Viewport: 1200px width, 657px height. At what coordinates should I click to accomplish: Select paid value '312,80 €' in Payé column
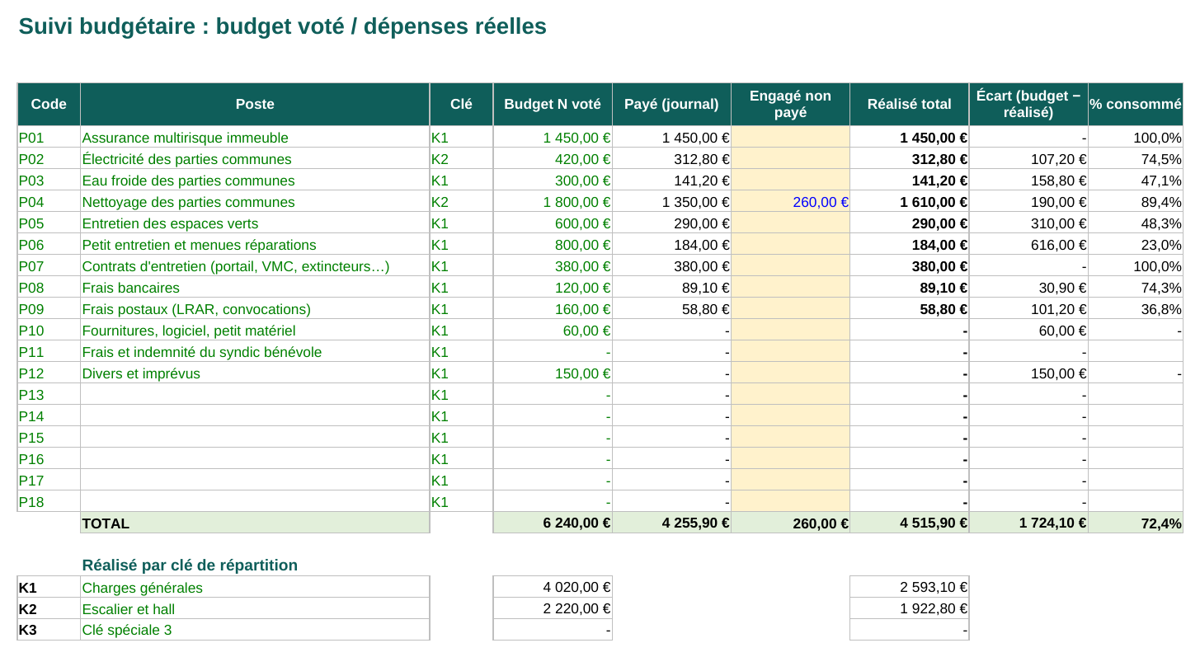point(671,159)
